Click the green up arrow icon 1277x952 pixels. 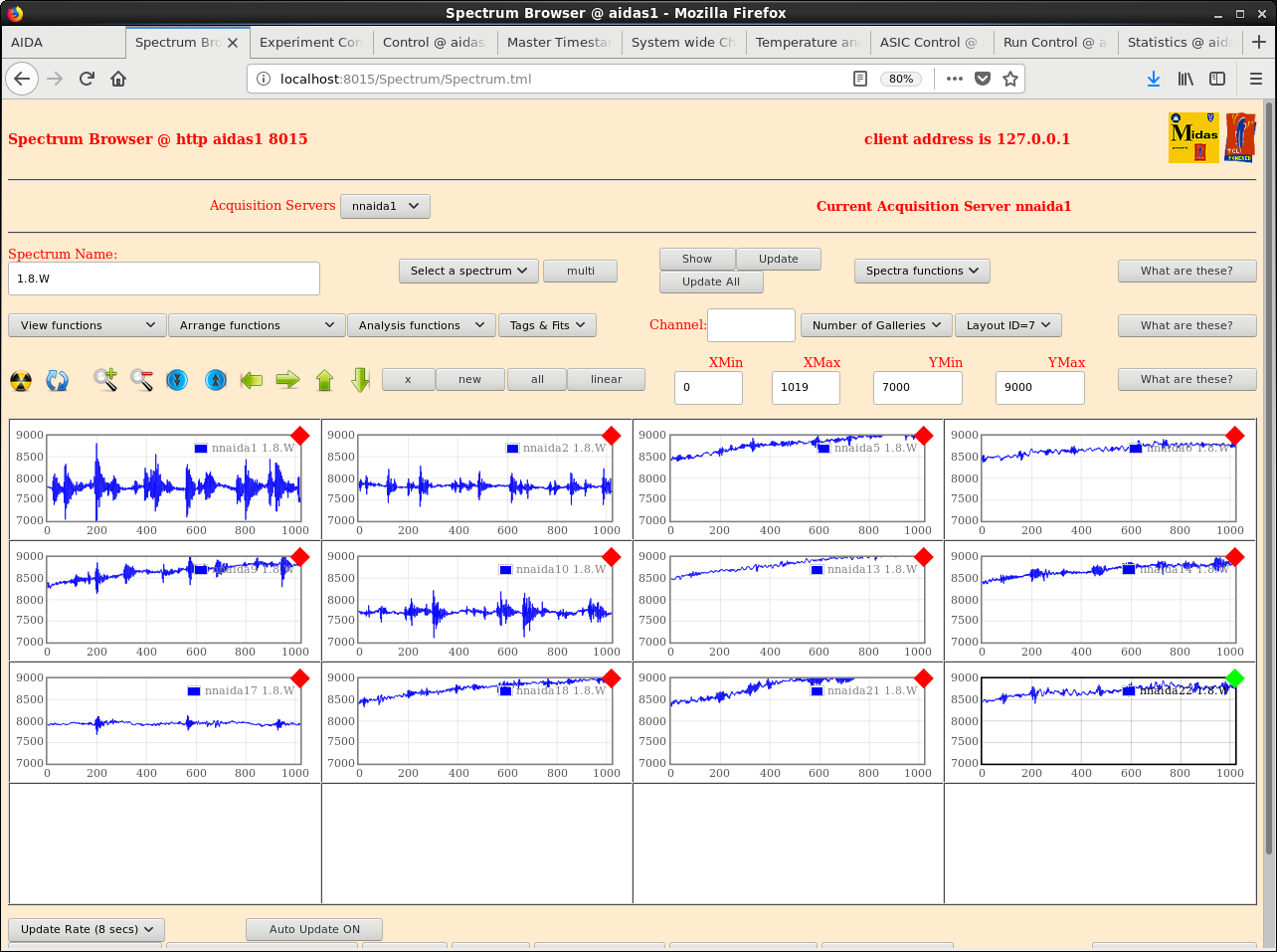(x=324, y=380)
